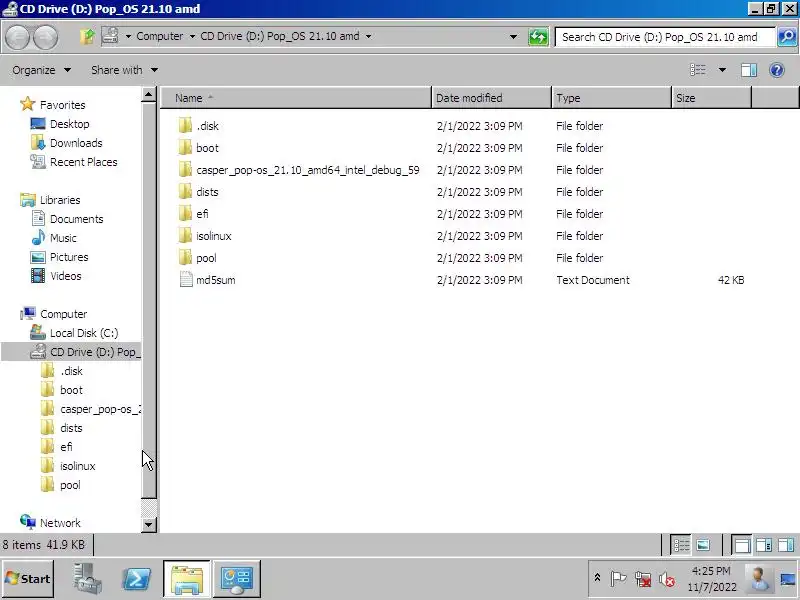Click the taskbar clock 4:25 PM
Viewport: 800px width, 600px height.
coord(711,570)
